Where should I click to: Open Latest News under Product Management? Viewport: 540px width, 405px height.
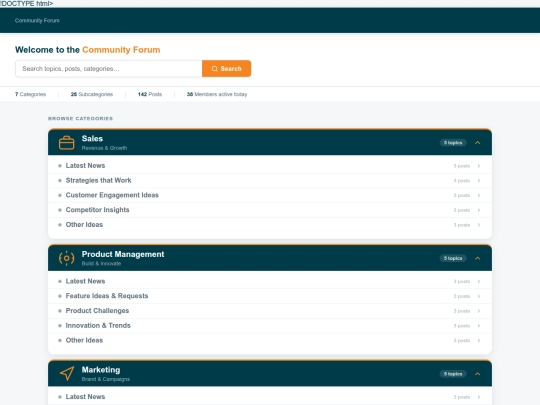(x=270, y=281)
